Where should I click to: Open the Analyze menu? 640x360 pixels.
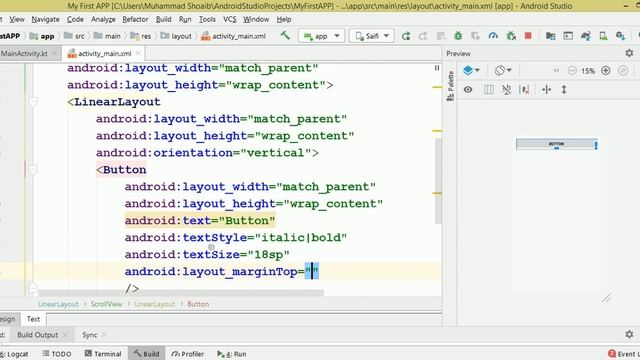point(103,19)
